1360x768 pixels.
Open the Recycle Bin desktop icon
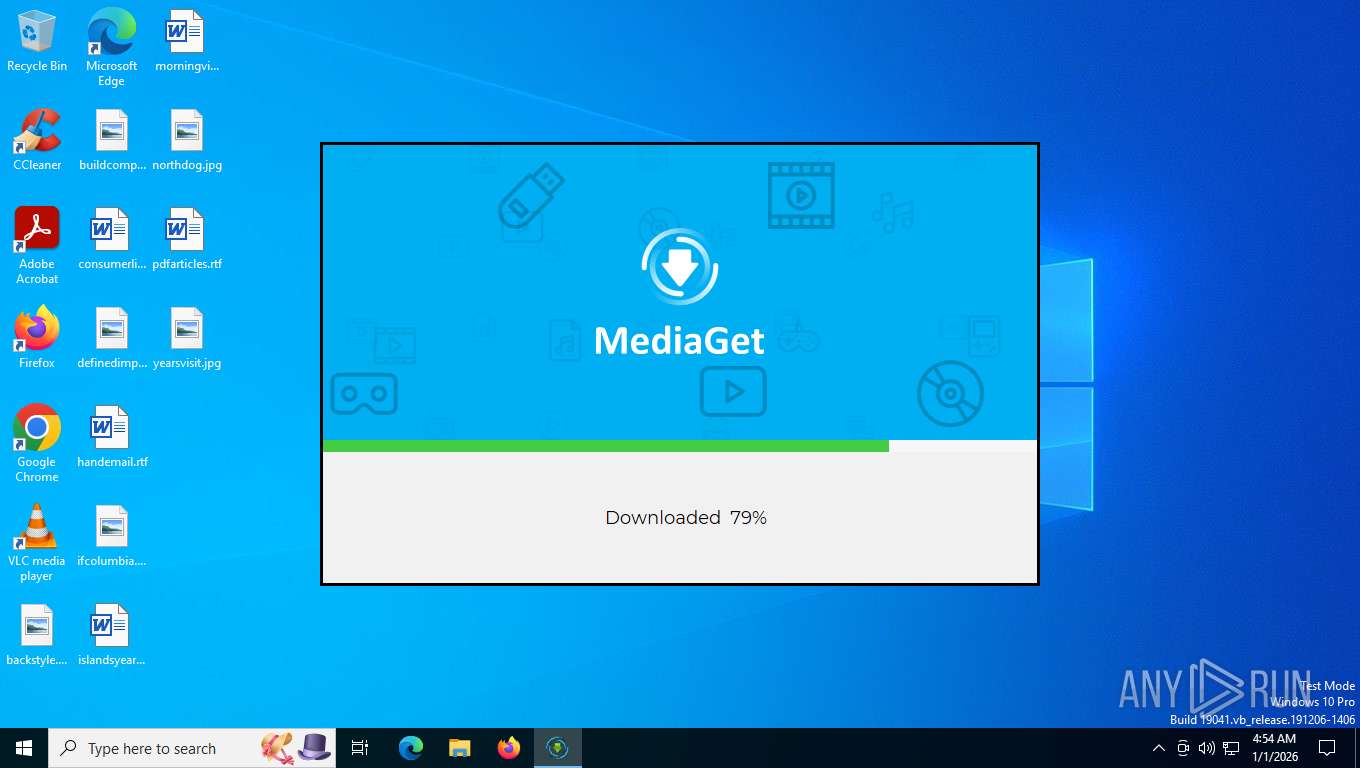(x=37, y=41)
